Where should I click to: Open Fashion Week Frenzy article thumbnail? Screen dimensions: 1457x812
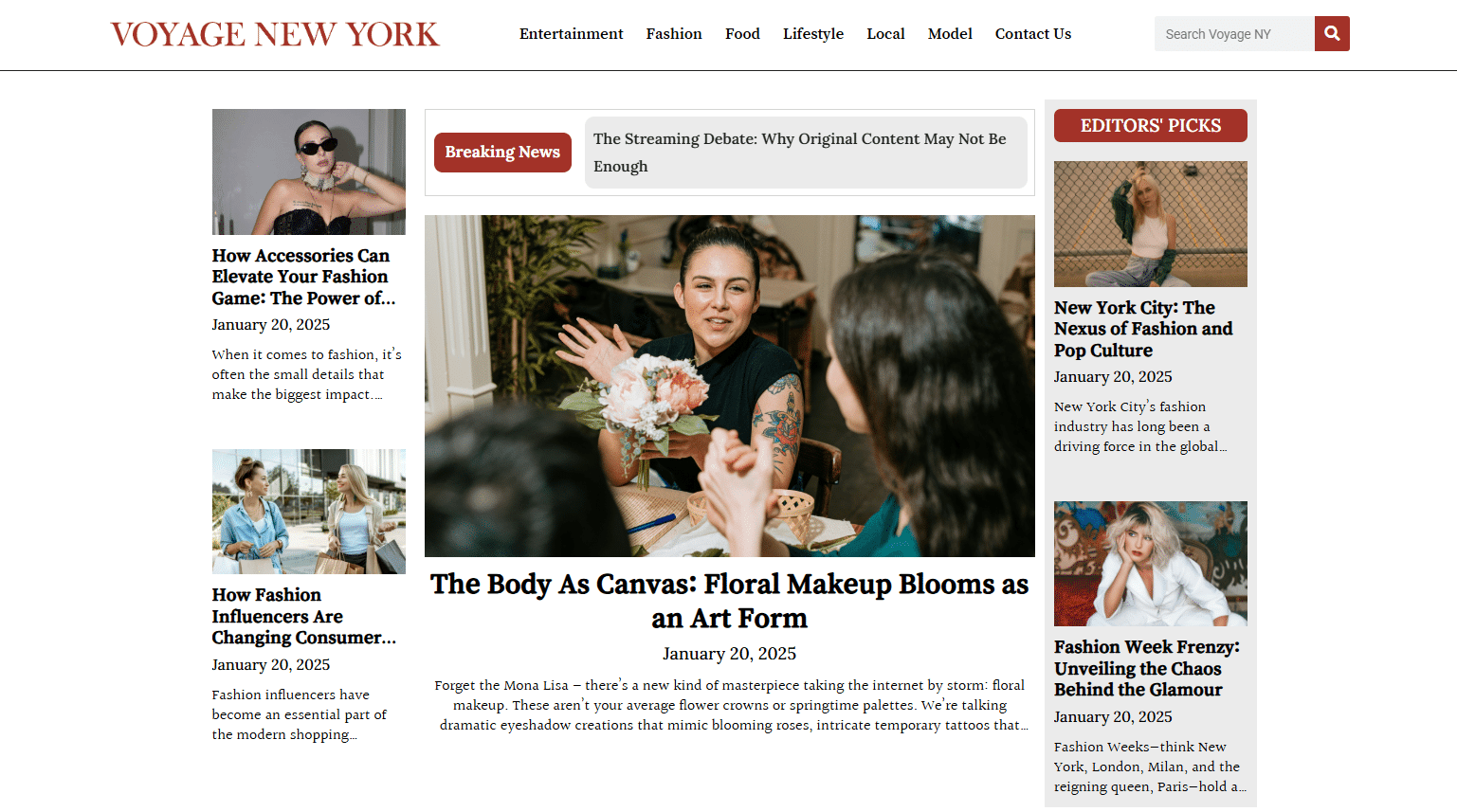tap(1151, 564)
